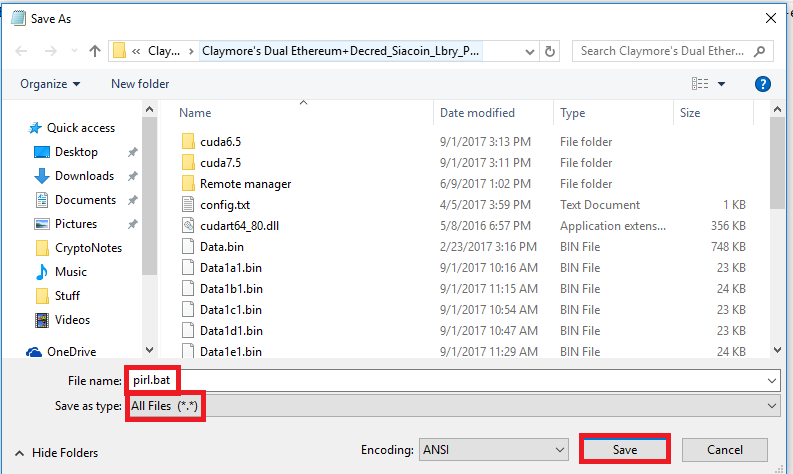The image size is (793, 474).
Task: Click the Save button
Action: pyautogui.click(x=625, y=450)
